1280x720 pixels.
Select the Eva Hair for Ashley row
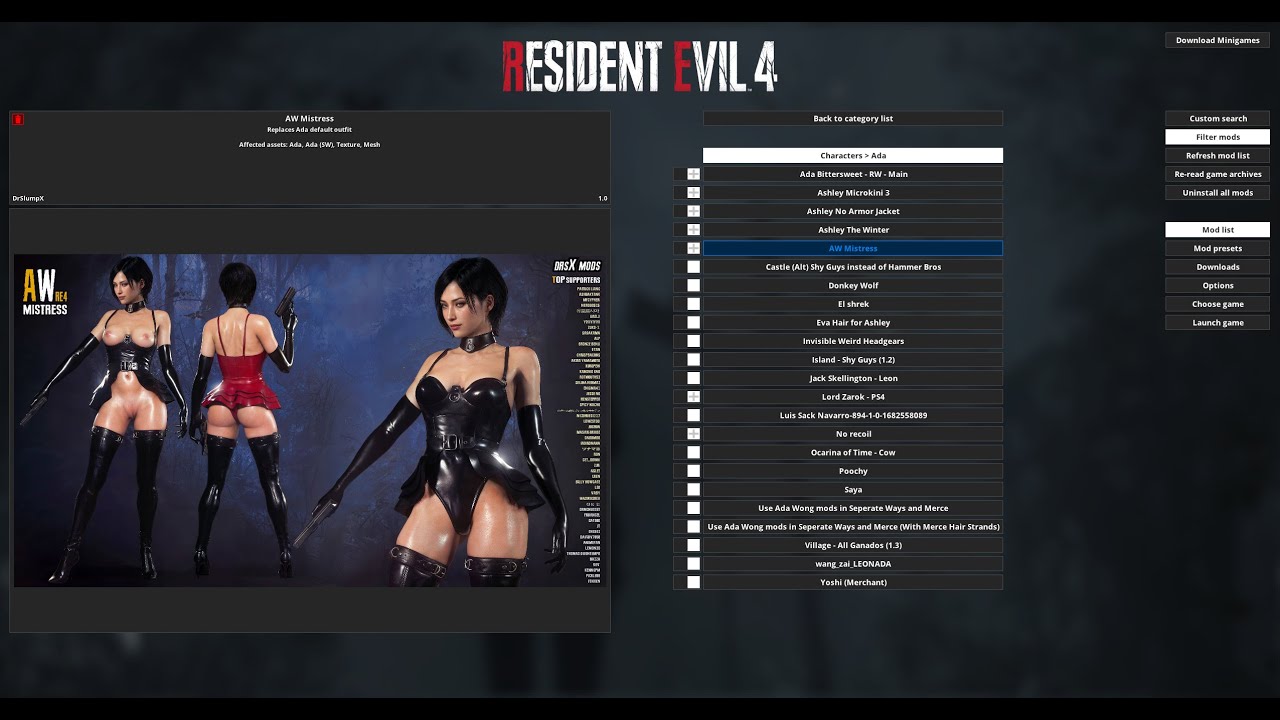coord(853,322)
